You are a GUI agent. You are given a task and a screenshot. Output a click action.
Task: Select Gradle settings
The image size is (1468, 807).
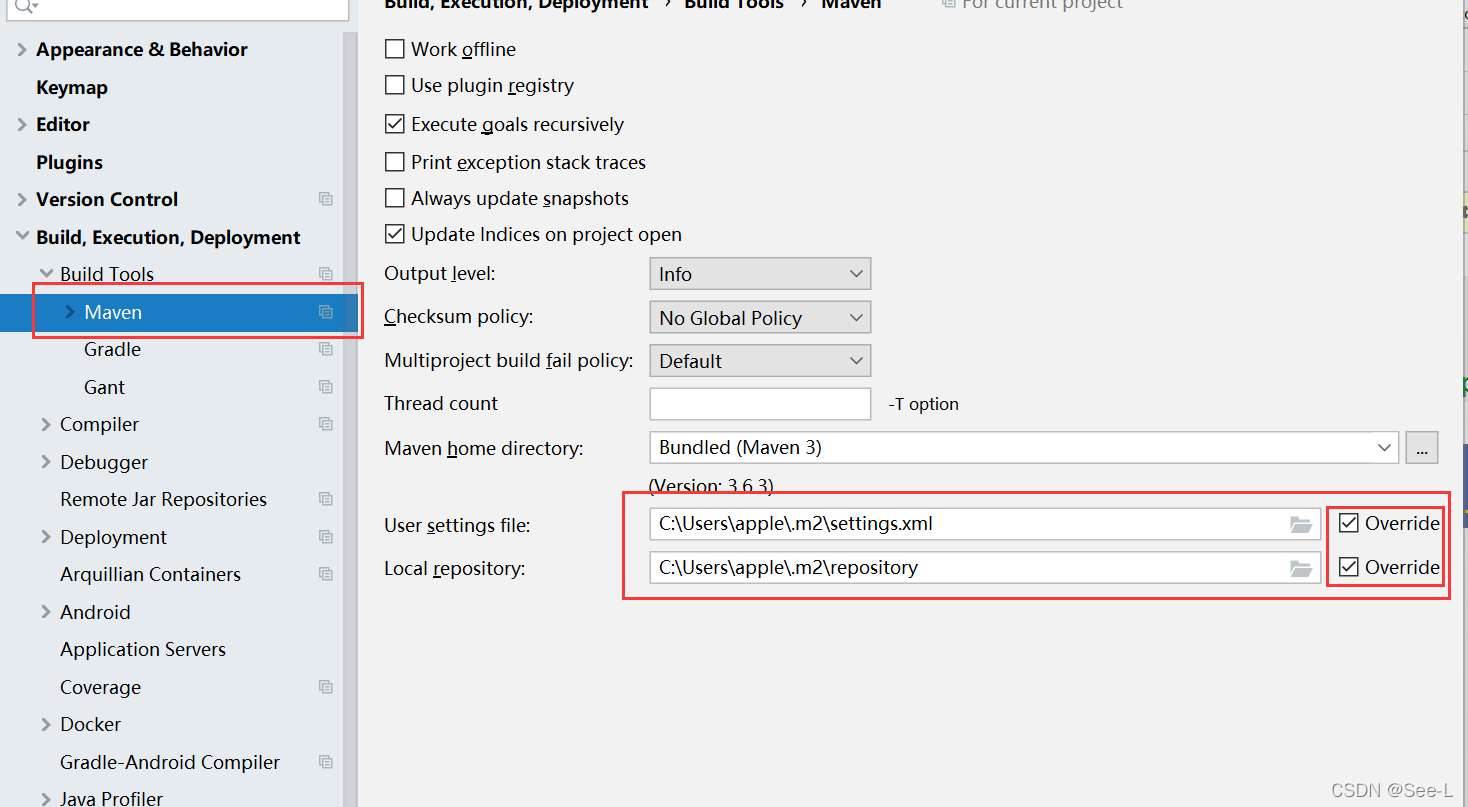coord(112,349)
